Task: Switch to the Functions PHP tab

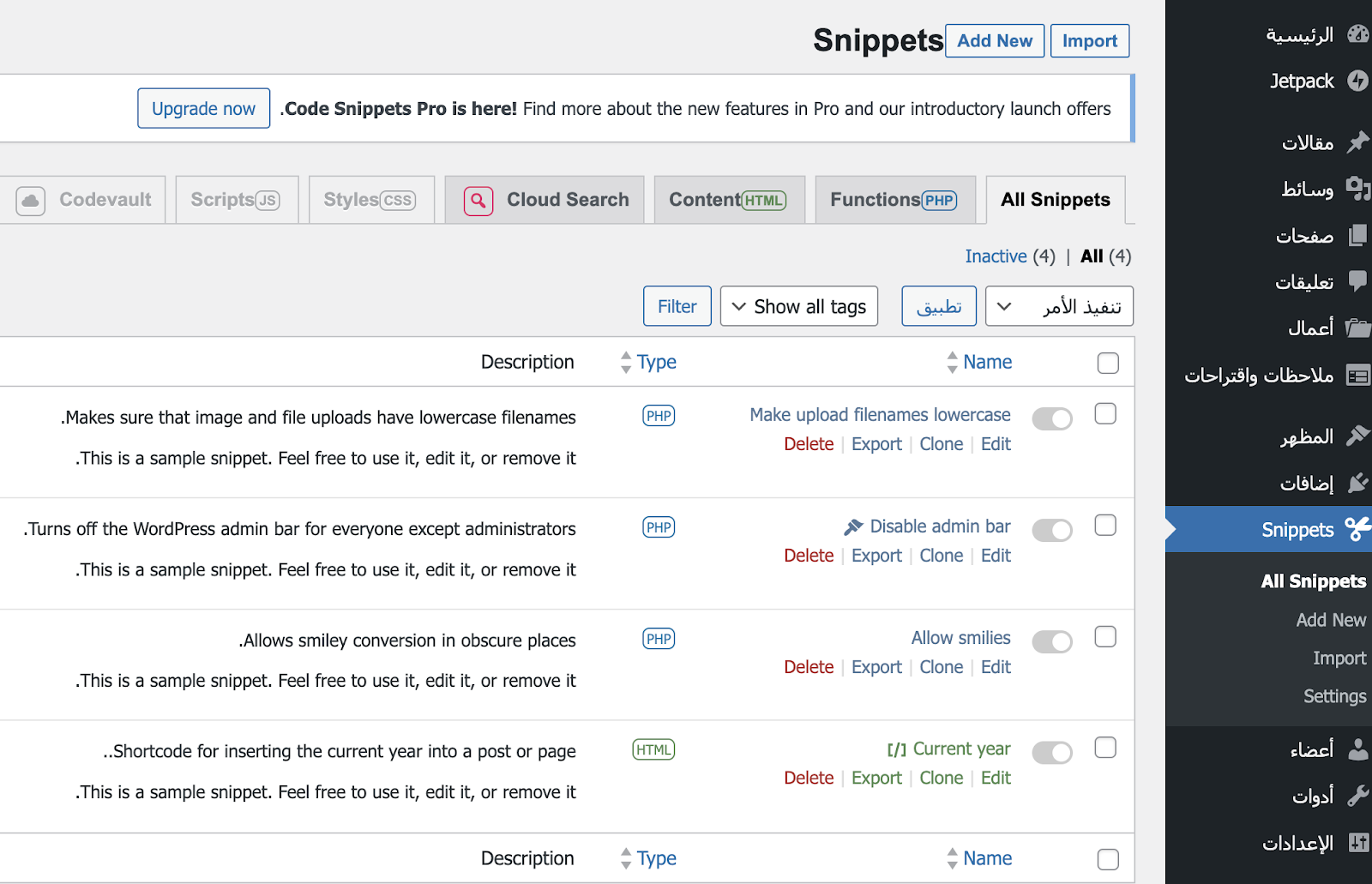Action: tap(894, 200)
